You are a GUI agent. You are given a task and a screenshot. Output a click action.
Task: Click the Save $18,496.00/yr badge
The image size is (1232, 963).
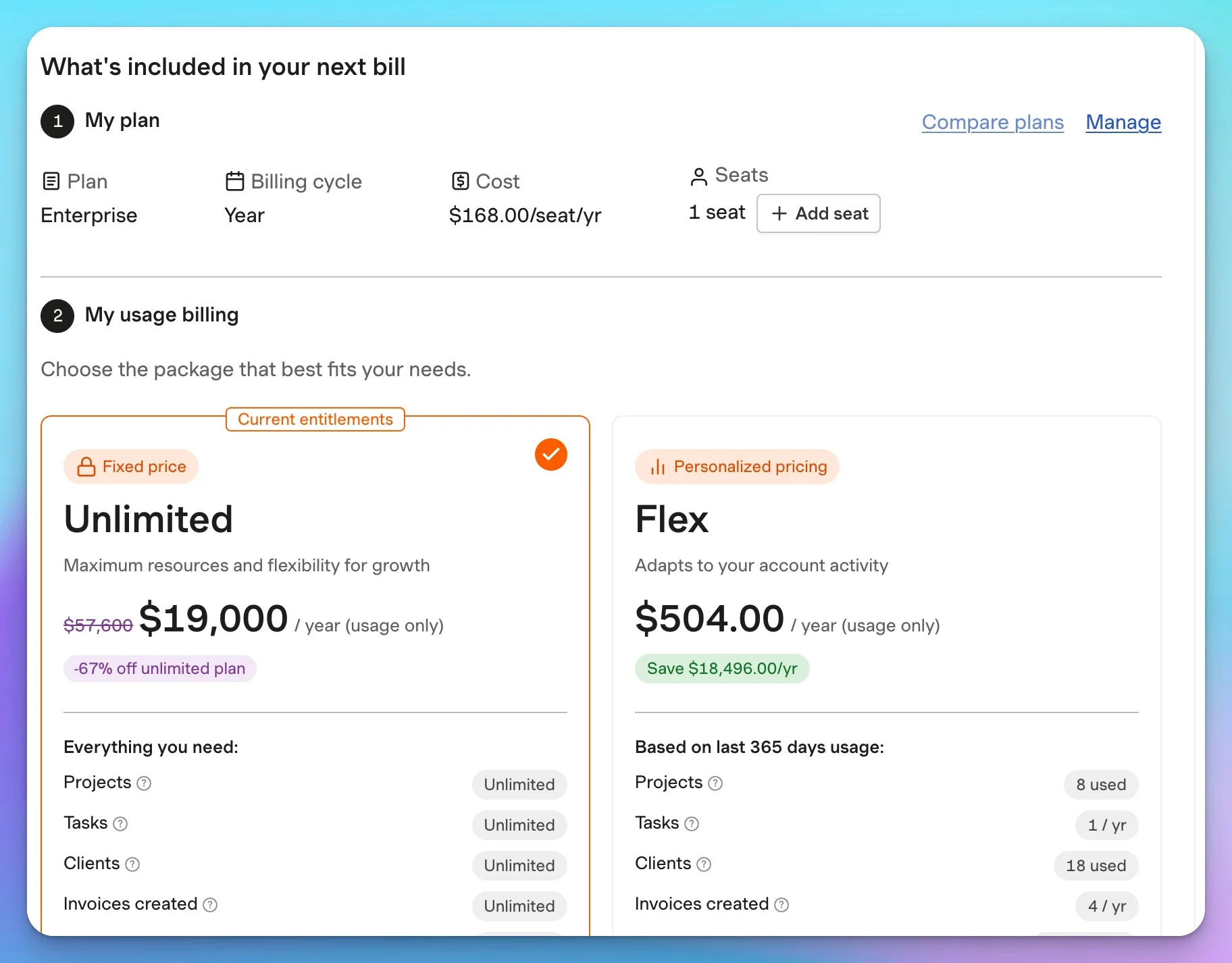click(x=722, y=669)
